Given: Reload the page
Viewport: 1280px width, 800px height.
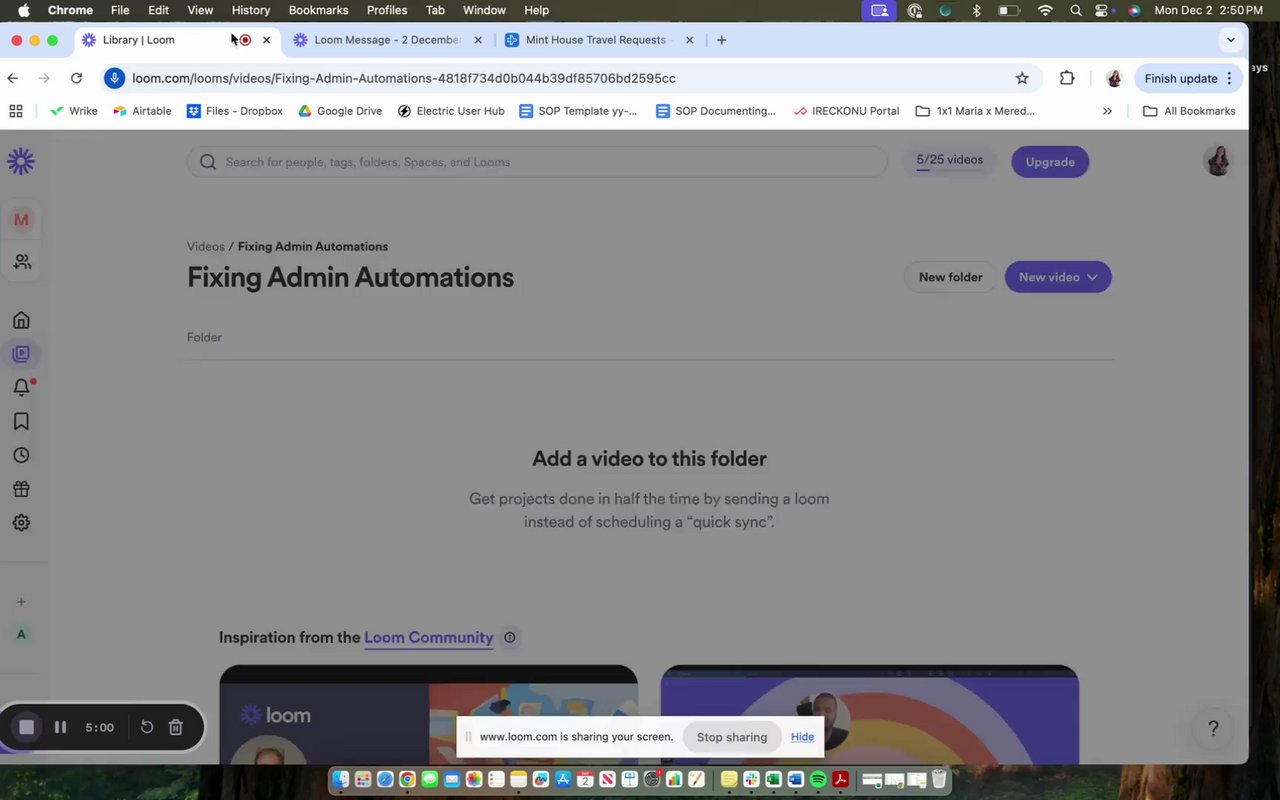Looking at the screenshot, I should click(76, 78).
